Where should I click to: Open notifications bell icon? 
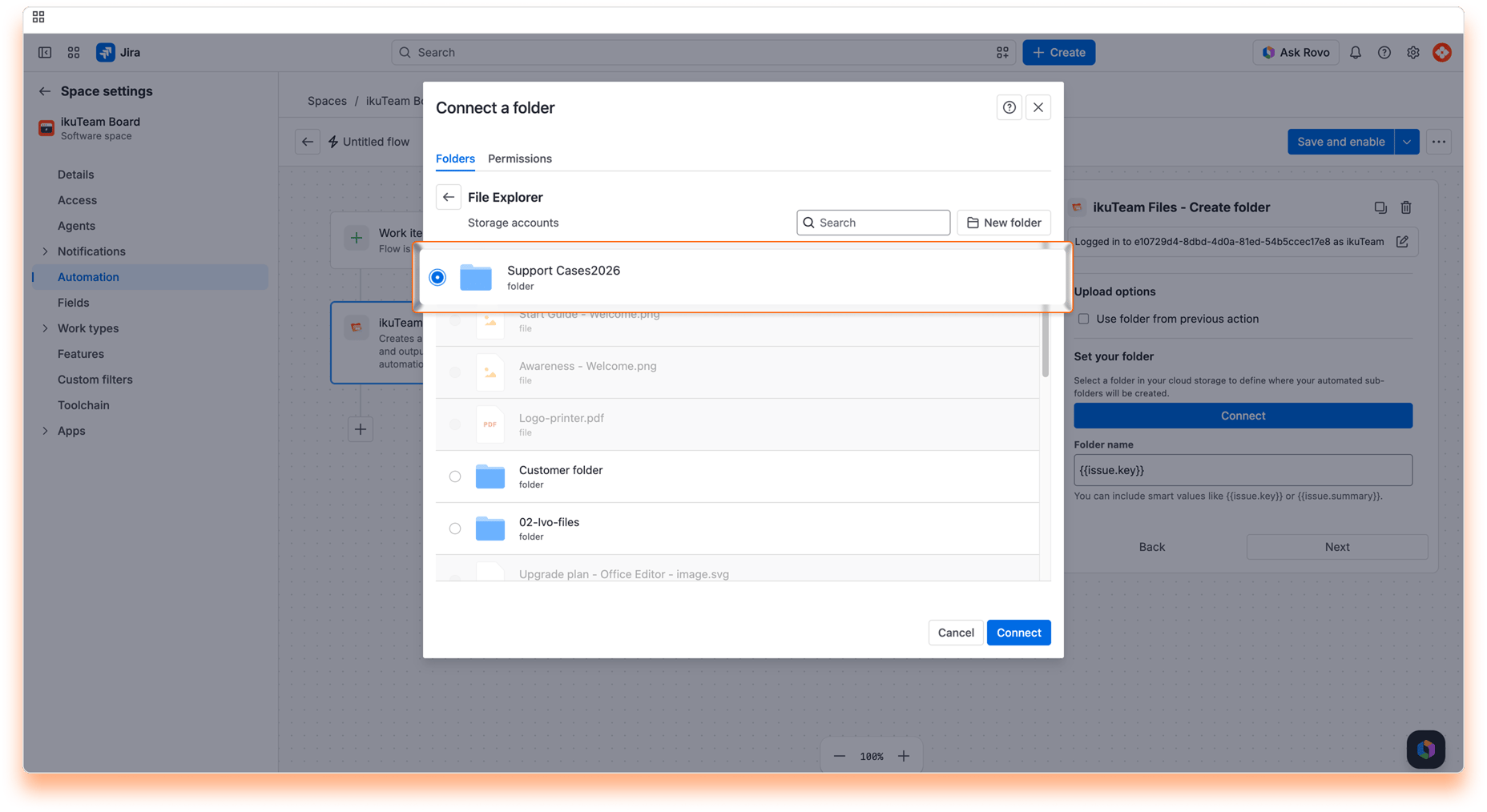1356,53
